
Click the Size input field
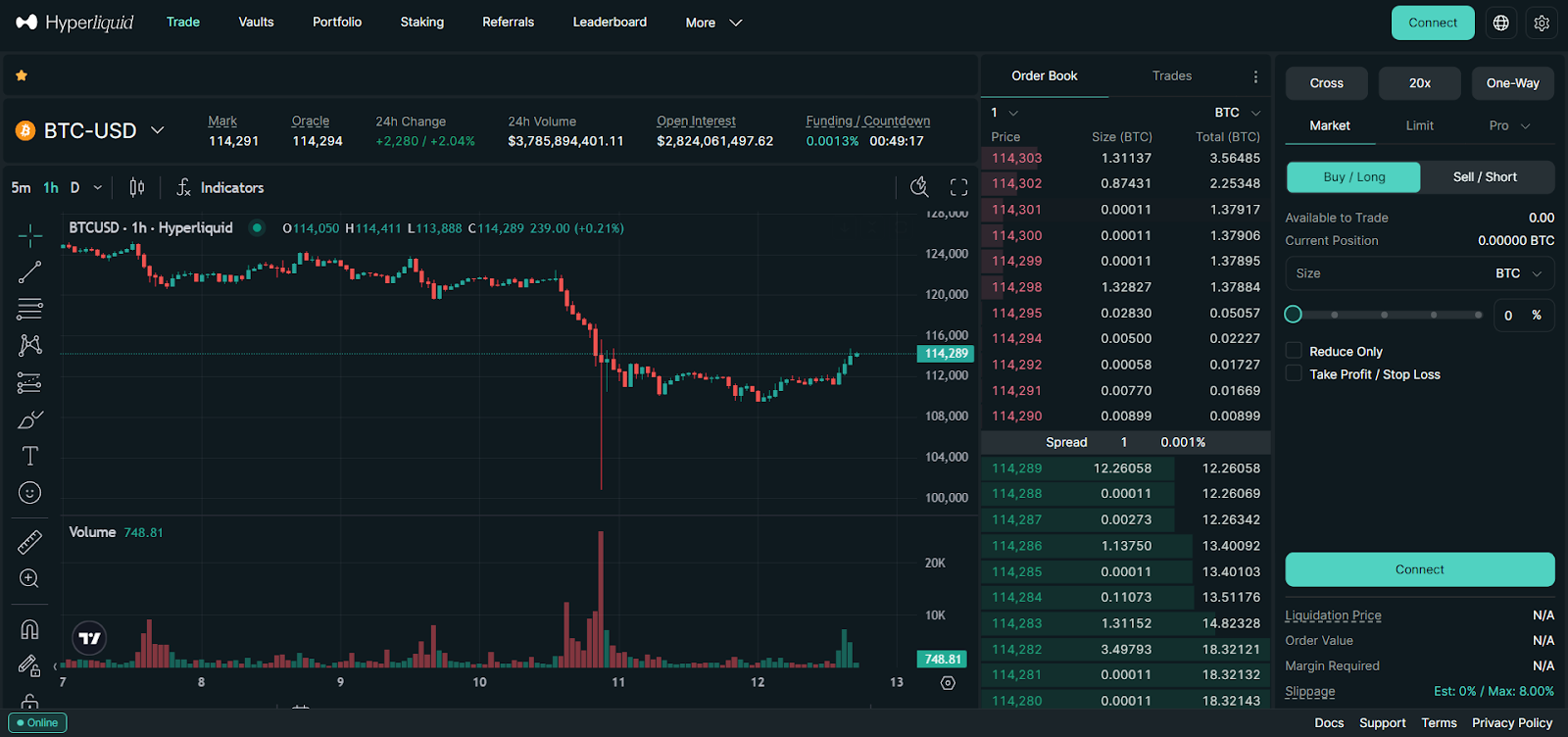click(x=1419, y=273)
